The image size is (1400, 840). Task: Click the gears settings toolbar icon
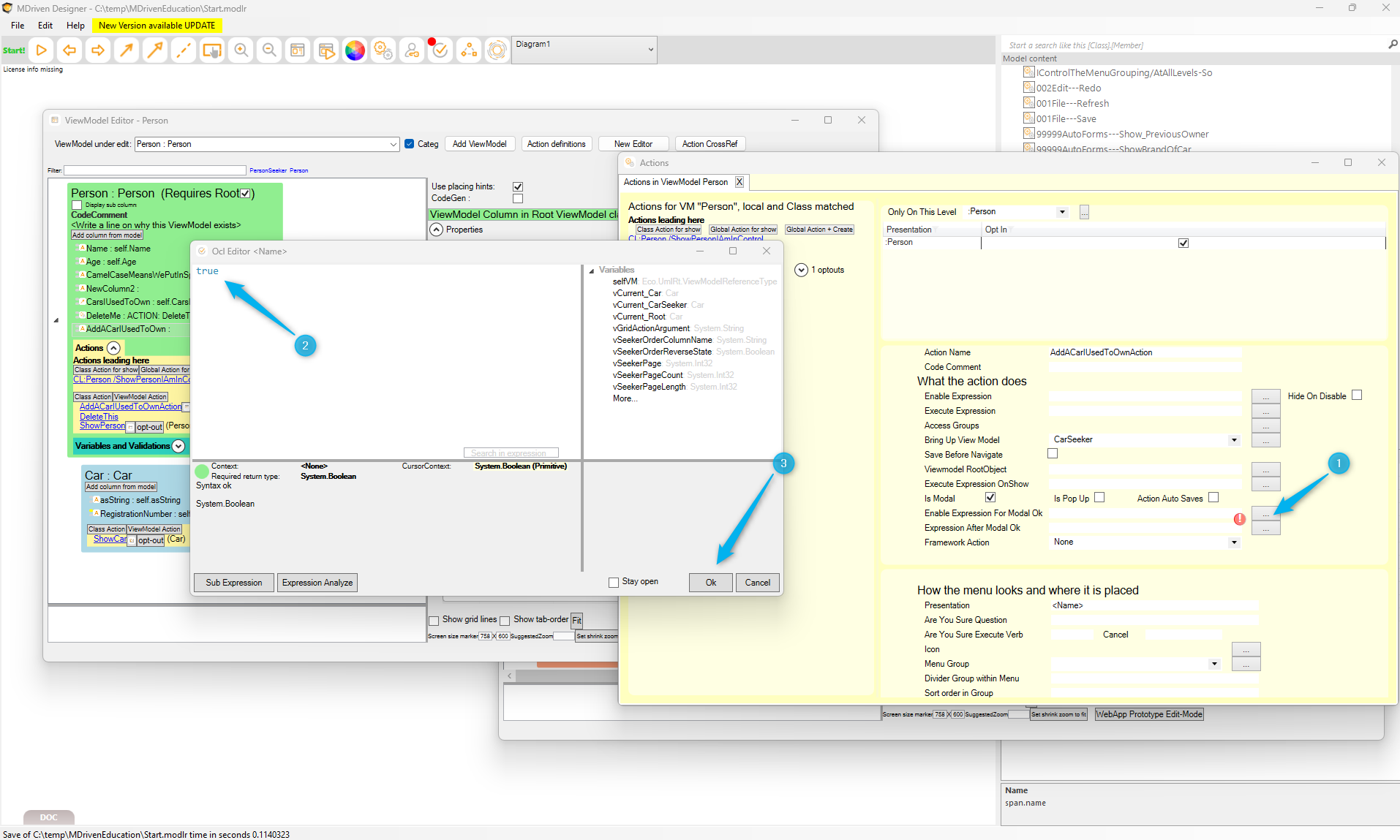click(383, 50)
